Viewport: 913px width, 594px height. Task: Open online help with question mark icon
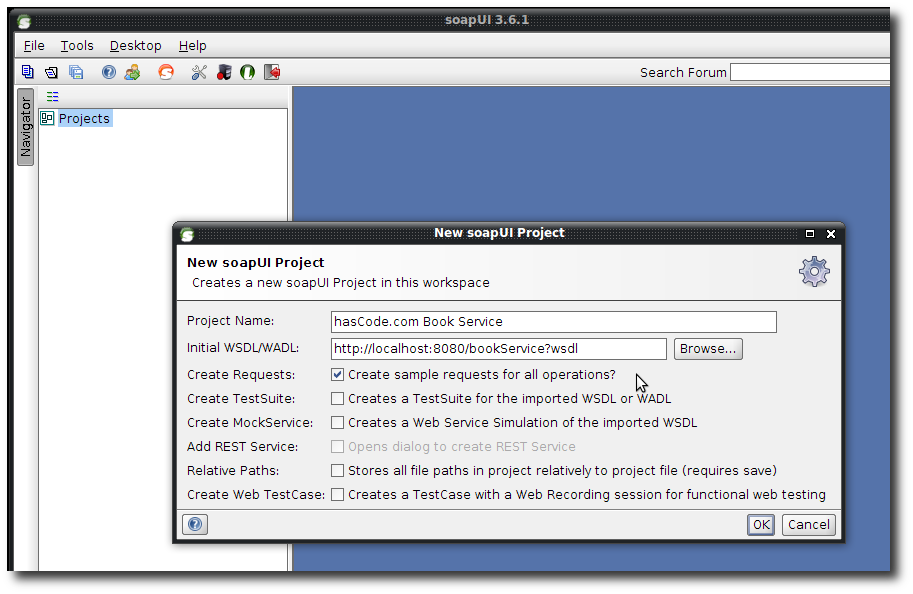point(108,71)
